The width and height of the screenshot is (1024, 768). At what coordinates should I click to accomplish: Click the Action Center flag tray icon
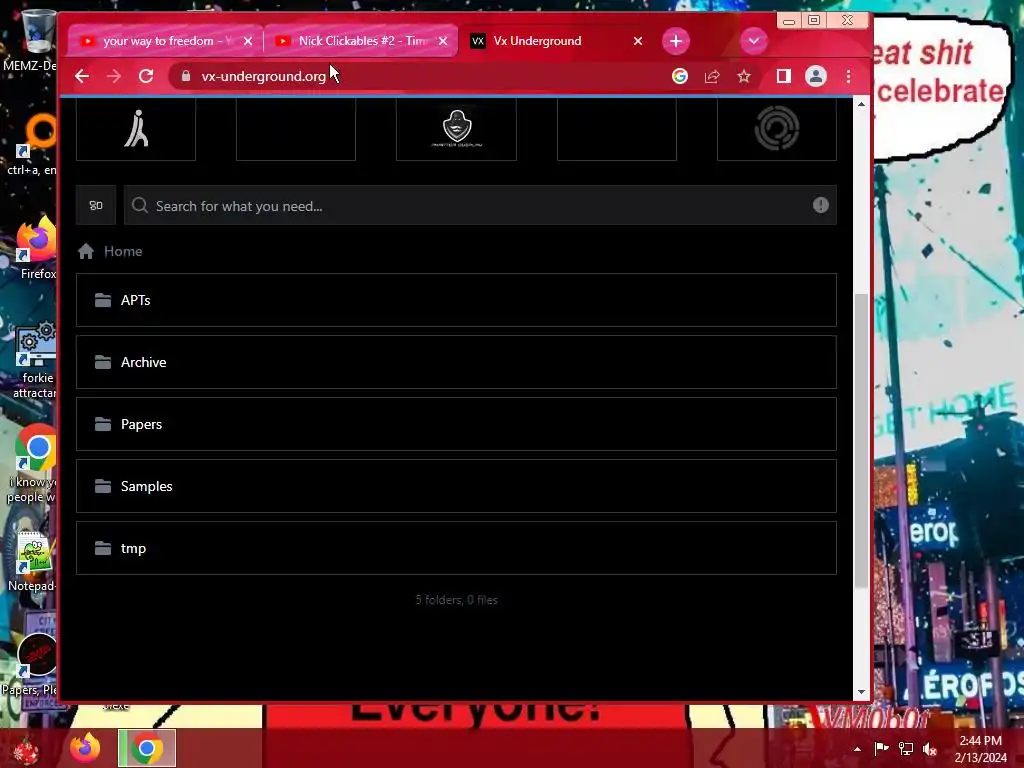point(881,749)
